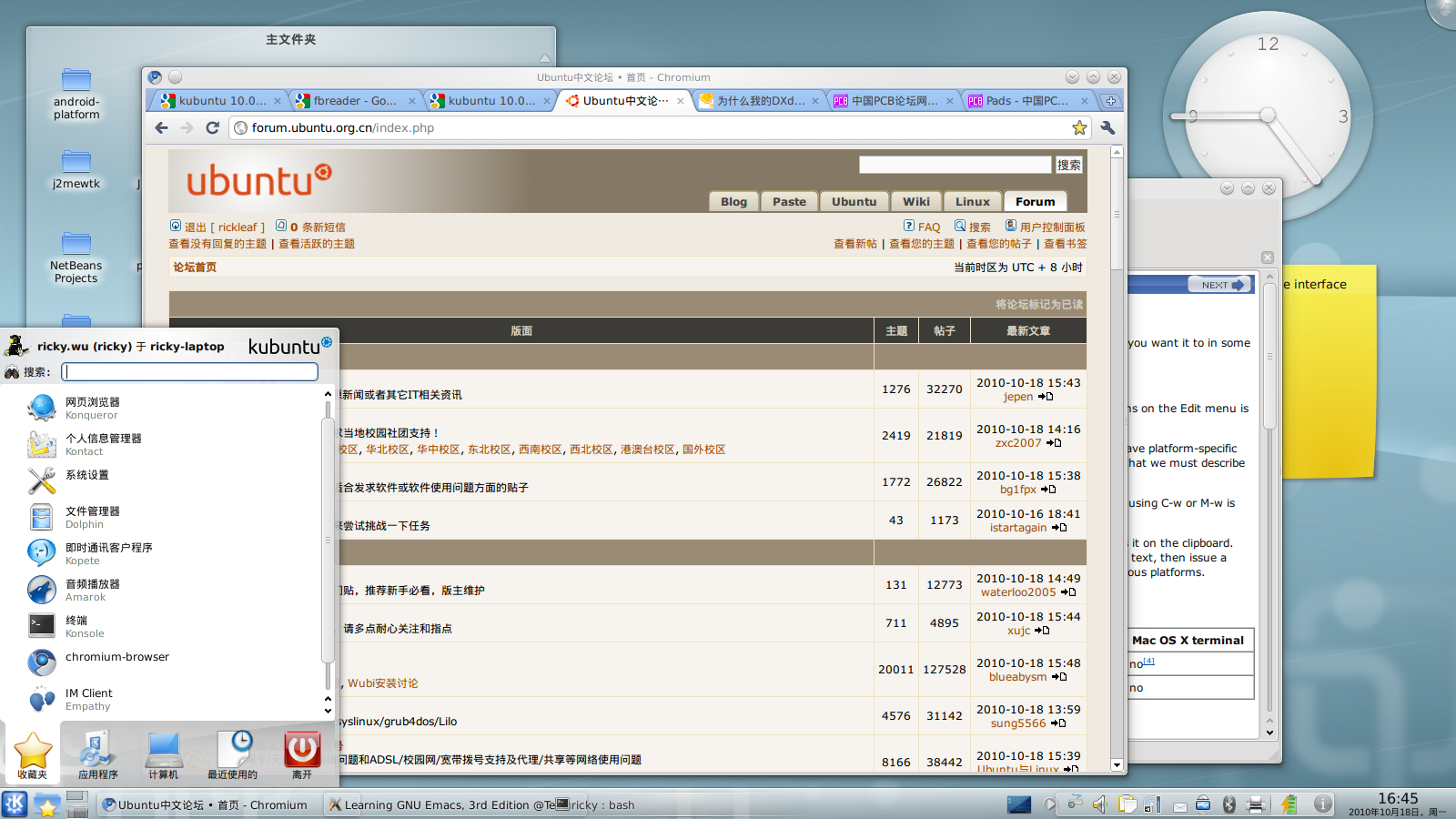
Task: Click 退出 [ rickleaf ] logout link
Action: [x=224, y=227]
